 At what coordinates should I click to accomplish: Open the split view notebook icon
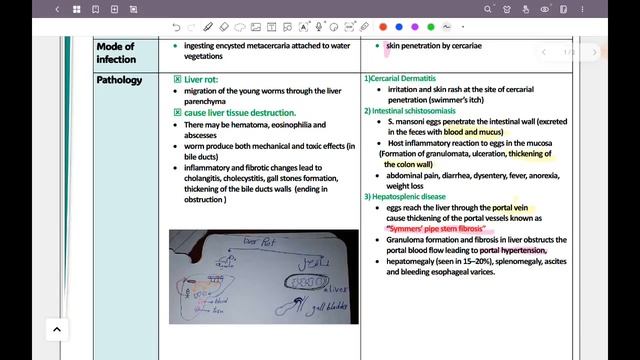563,9
